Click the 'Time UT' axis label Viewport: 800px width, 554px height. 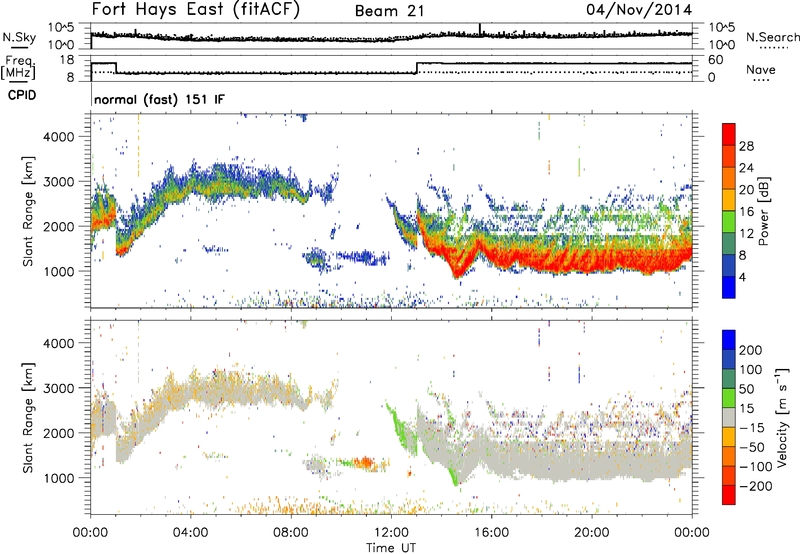coord(391,548)
